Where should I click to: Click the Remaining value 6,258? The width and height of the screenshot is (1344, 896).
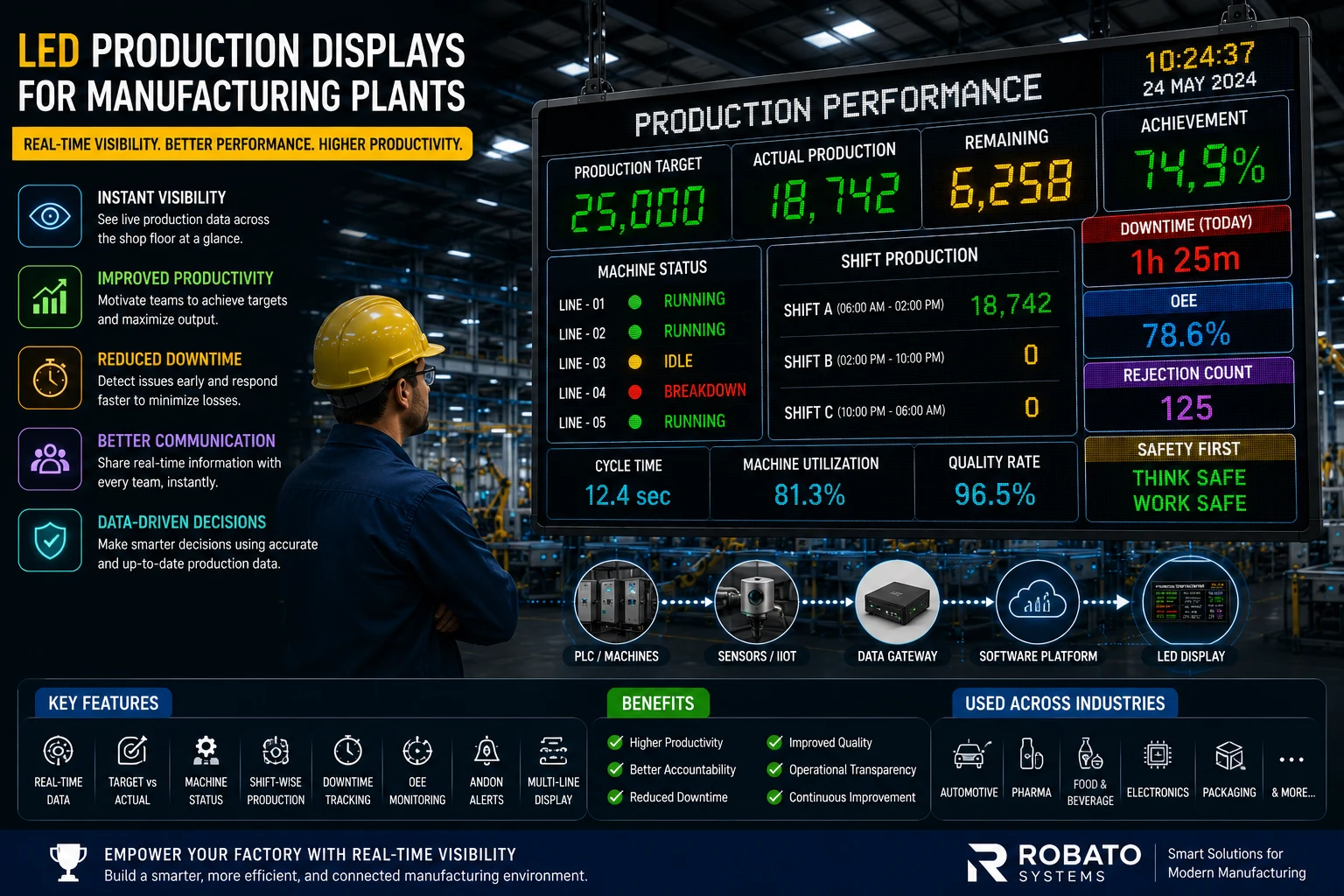point(1011,185)
